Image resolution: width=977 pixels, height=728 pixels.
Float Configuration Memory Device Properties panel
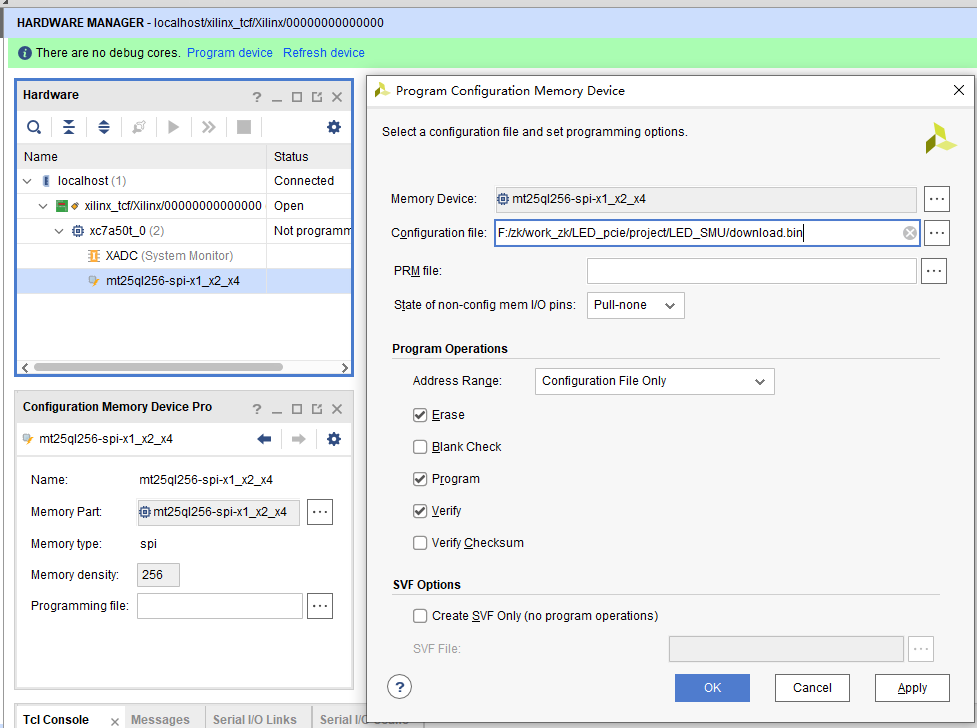pos(317,409)
